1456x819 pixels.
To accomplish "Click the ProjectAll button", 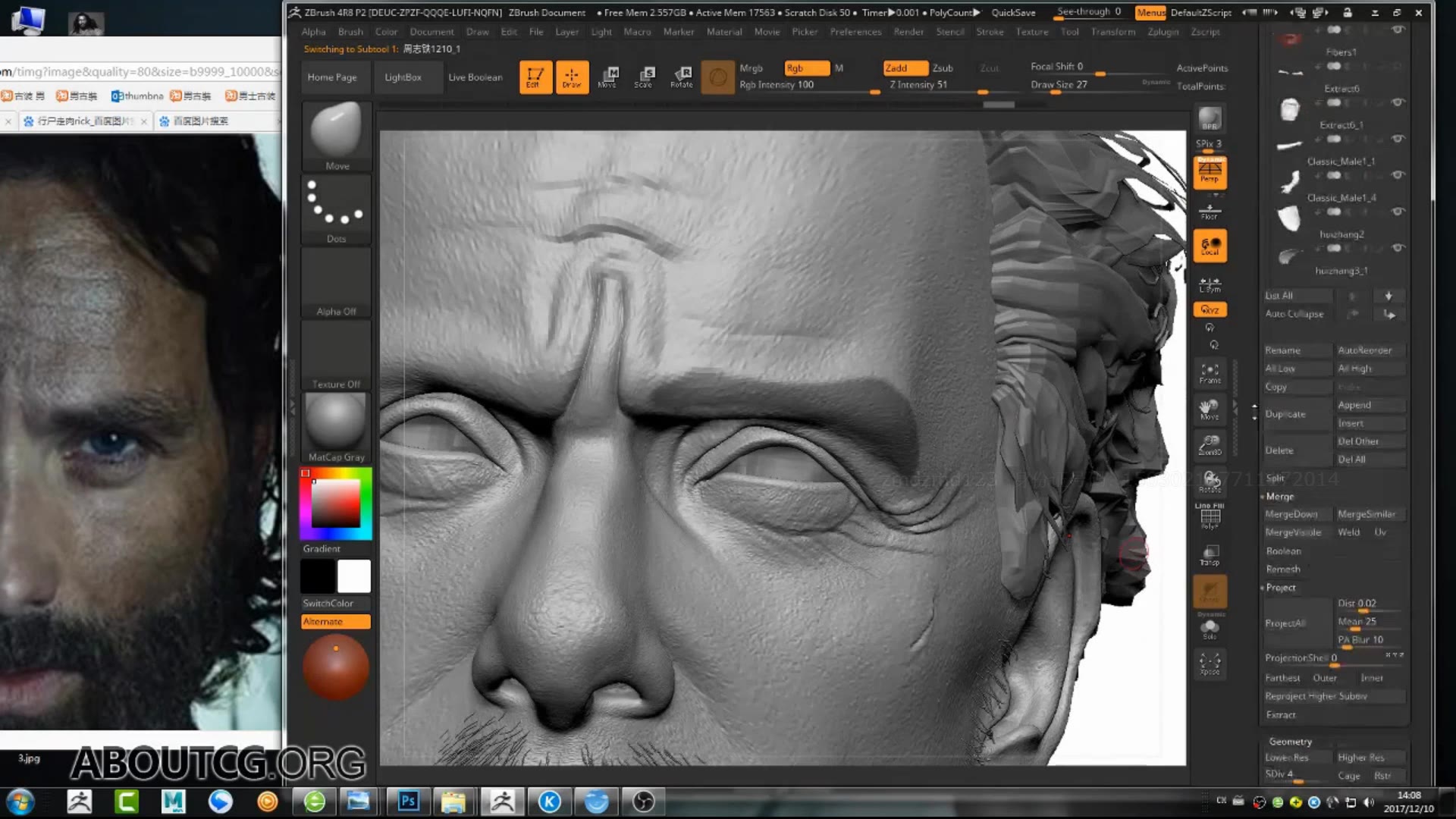I will point(1297,623).
